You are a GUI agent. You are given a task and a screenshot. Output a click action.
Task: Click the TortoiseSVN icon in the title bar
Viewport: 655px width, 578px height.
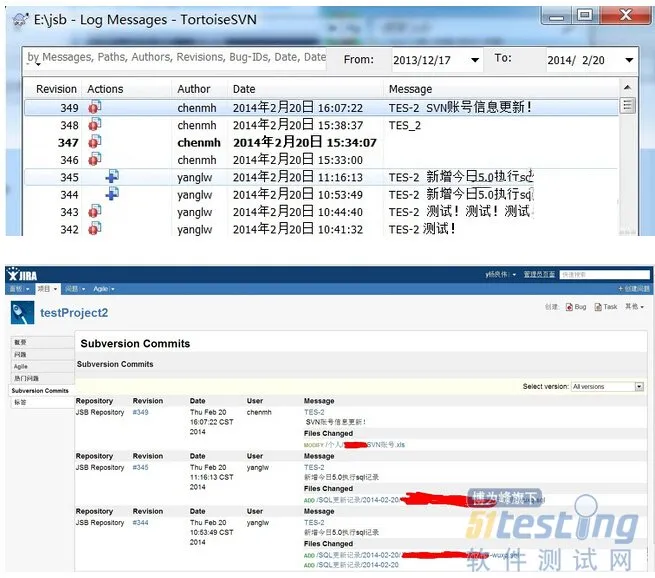pyautogui.click(x=20, y=20)
